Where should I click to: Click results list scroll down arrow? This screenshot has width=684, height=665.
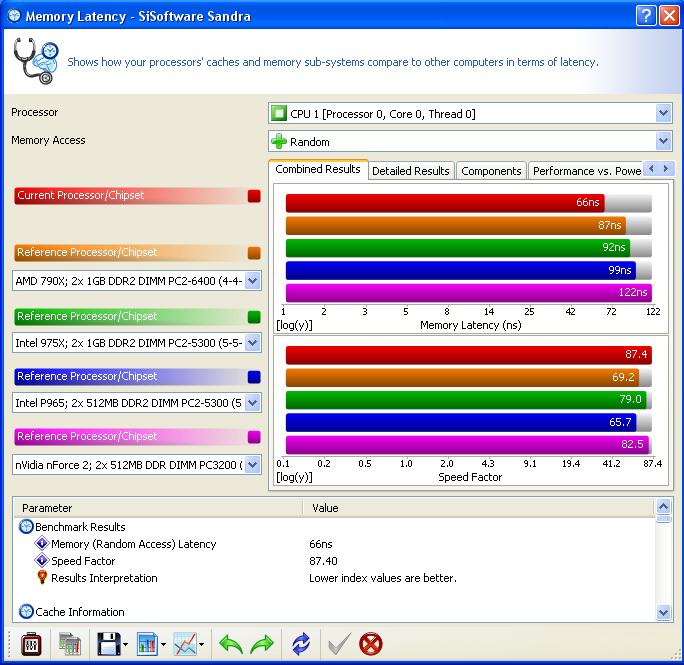pyautogui.click(x=663, y=612)
